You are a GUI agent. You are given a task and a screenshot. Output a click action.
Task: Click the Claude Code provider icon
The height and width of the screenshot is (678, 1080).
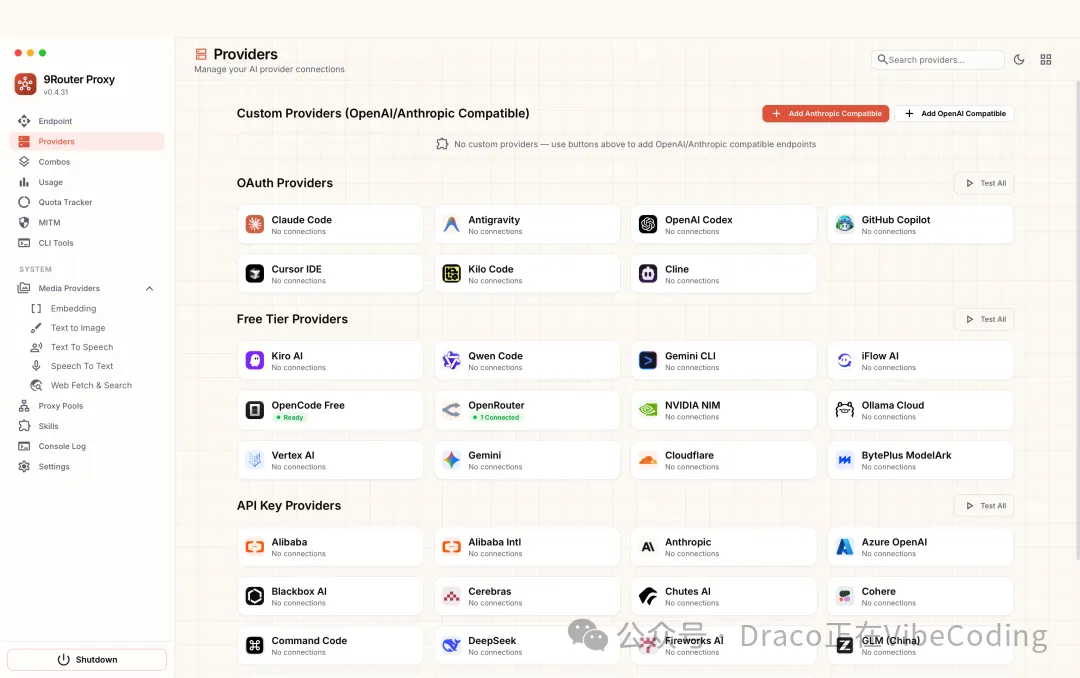[x=255, y=224]
